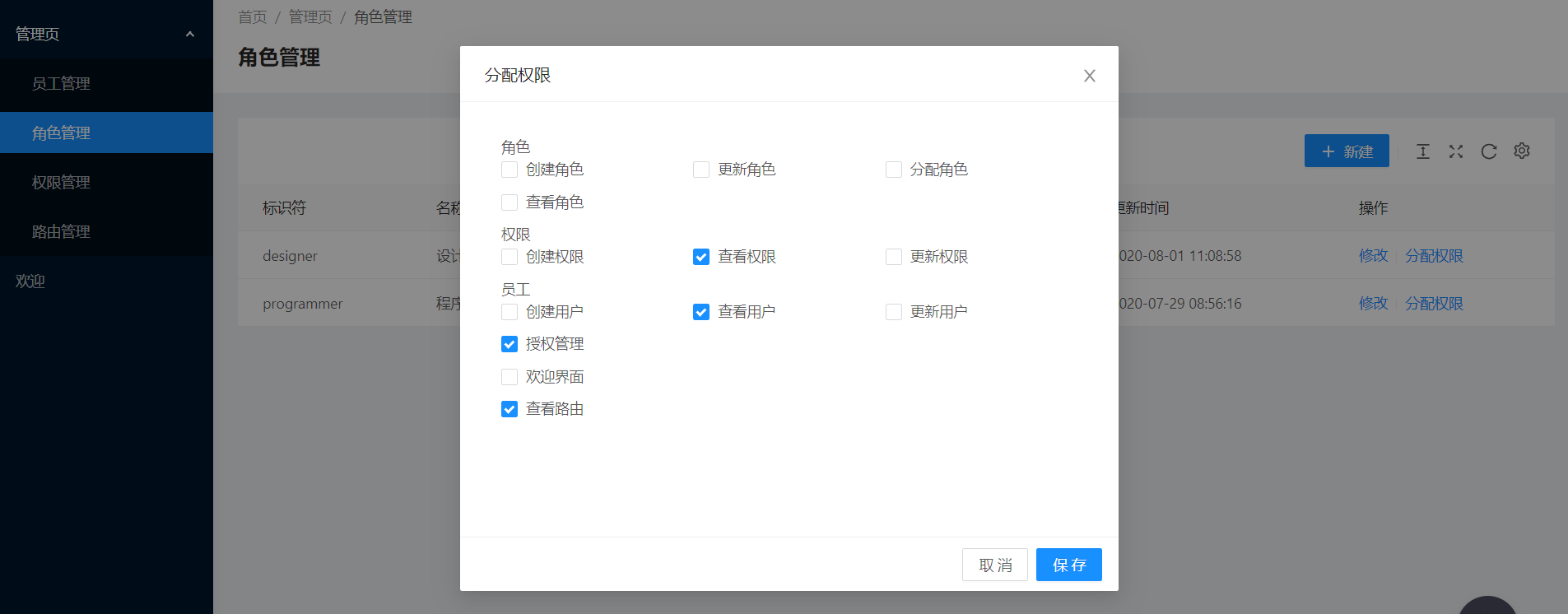
Task: Check the 创建用户 checkbox
Action: 509,312
